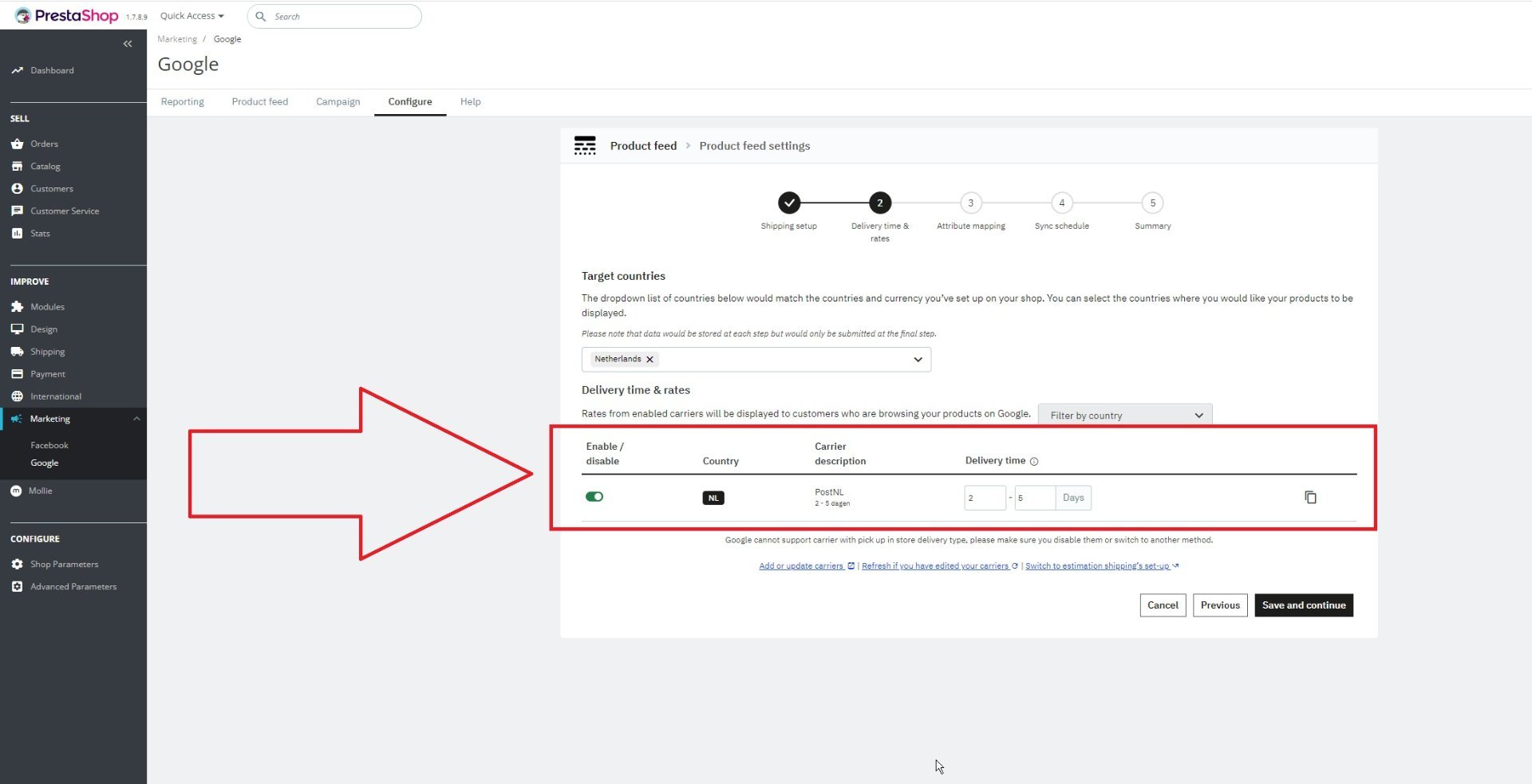Disable the PostNL carrier toggle
The height and width of the screenshot is (784, 1532).
pyautogui.click(x=594, y=496)
